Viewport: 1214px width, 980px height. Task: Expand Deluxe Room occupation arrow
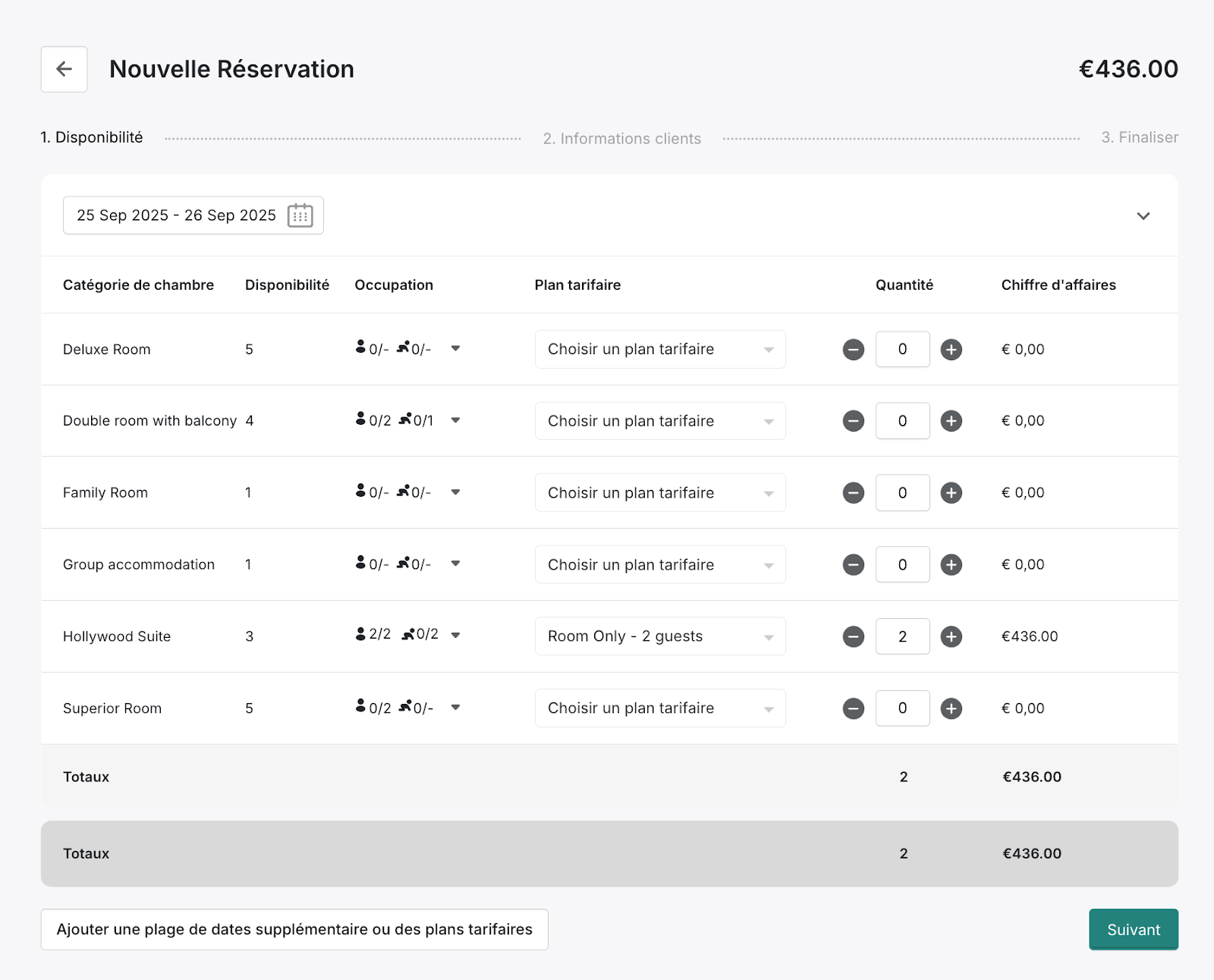455,349
